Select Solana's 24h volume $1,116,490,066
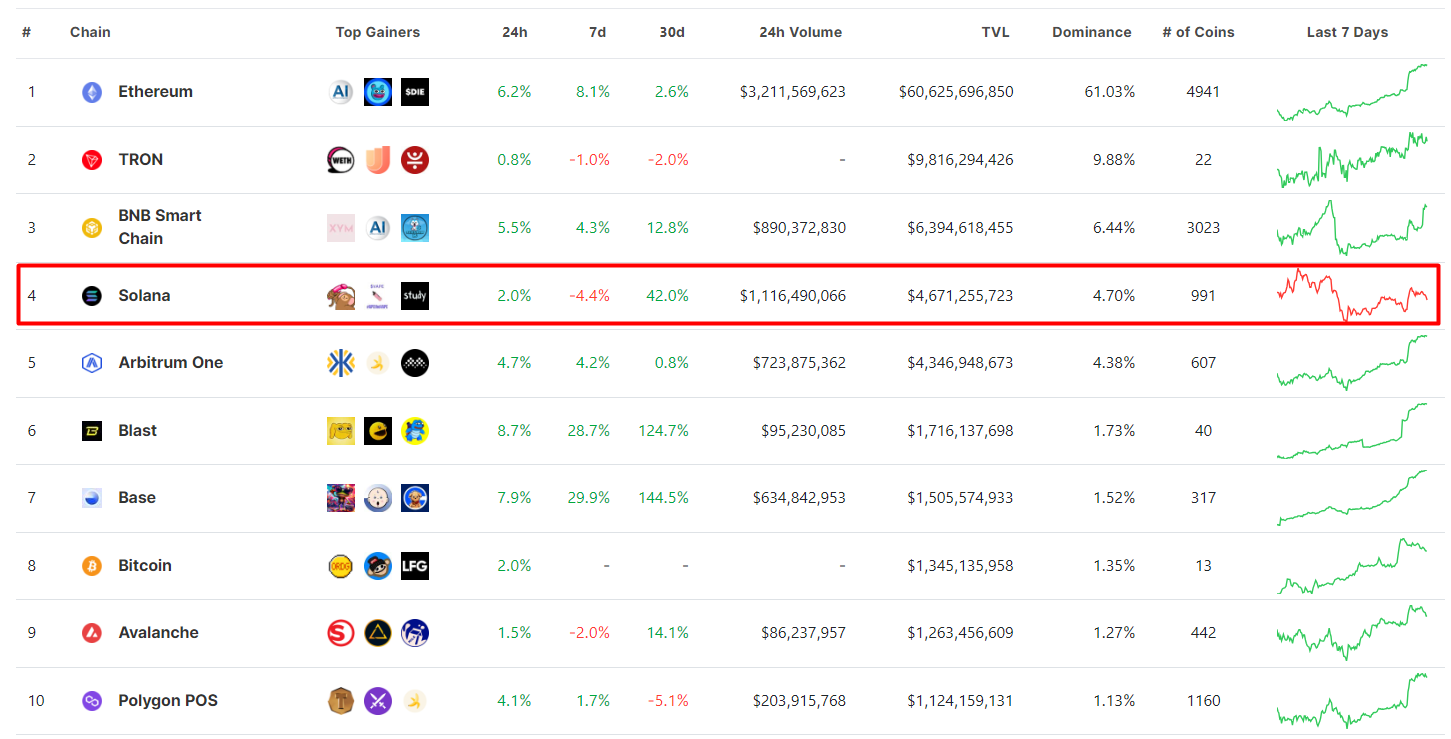This screenshot has height=739, width=1451. pyautogui.click(x=793, y=296)
